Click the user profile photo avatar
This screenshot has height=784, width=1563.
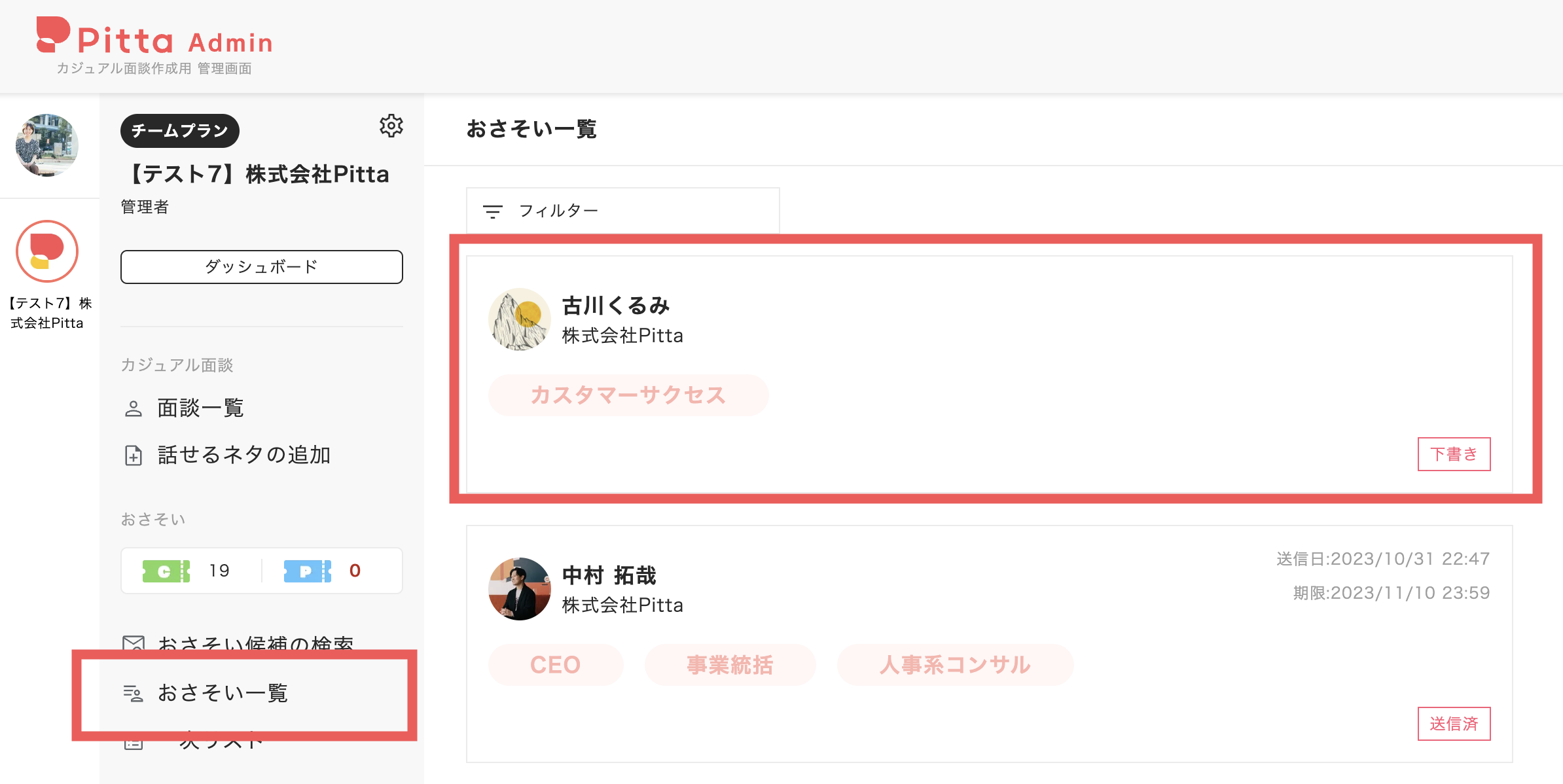click(47, 145)
